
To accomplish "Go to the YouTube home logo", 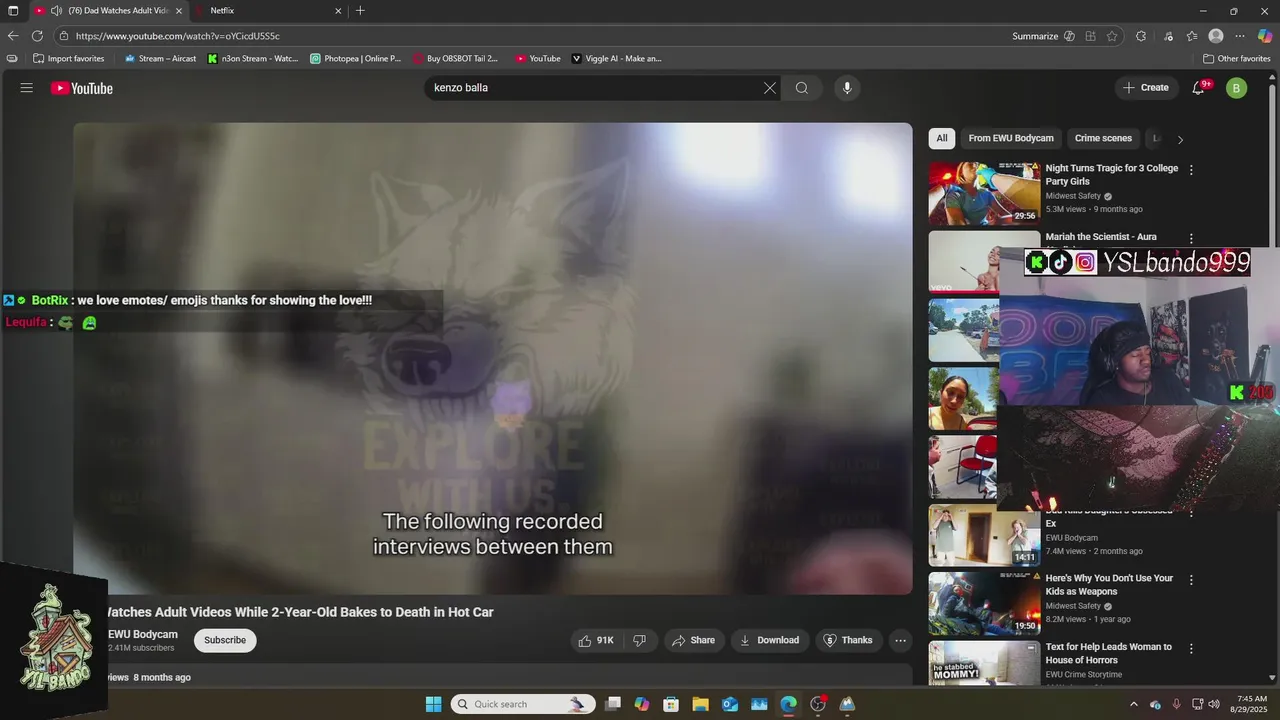I will tap(82, 88).
